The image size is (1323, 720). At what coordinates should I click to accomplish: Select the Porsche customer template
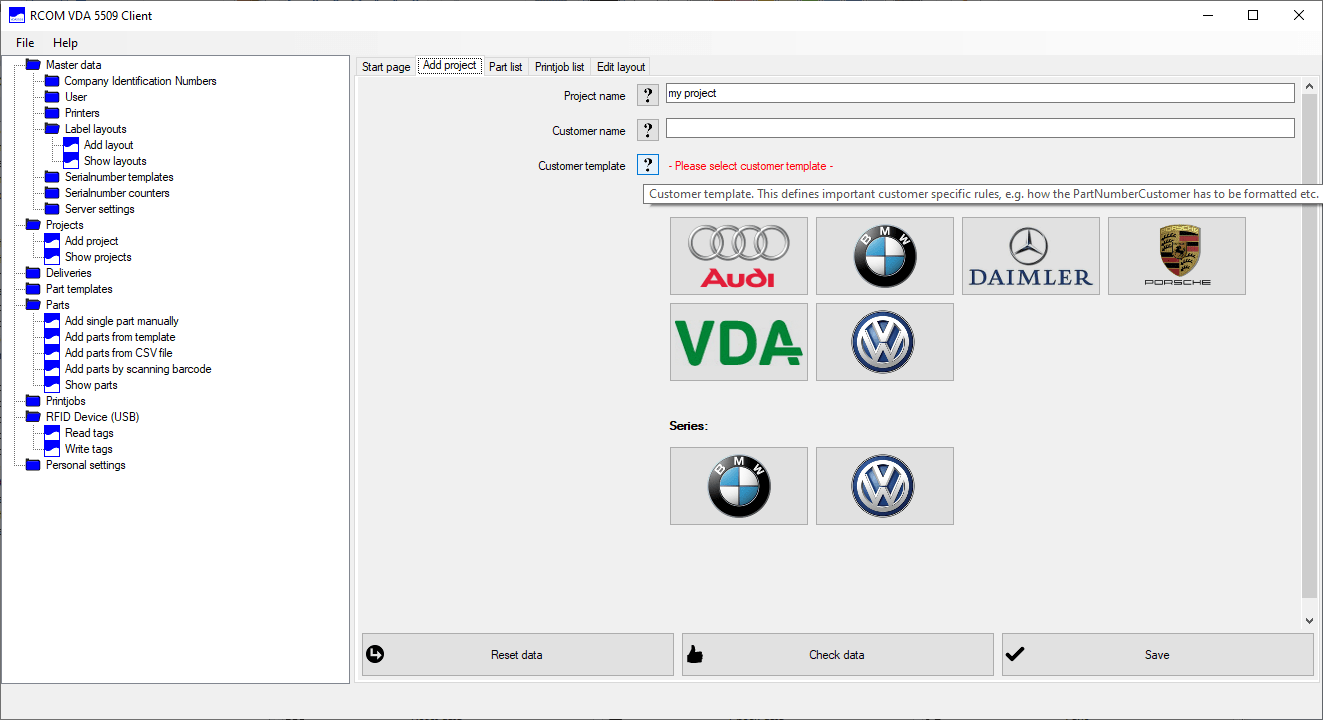(1177, 256)
